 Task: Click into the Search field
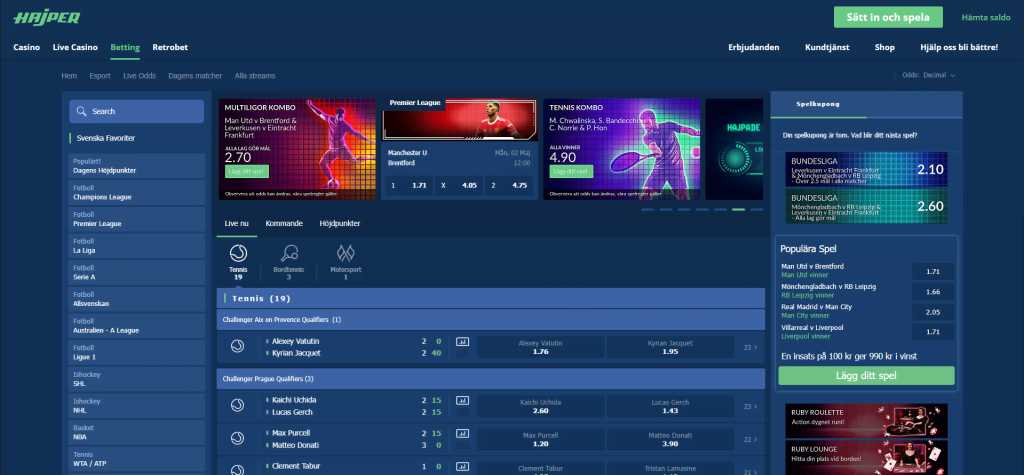tap(136, 111)
